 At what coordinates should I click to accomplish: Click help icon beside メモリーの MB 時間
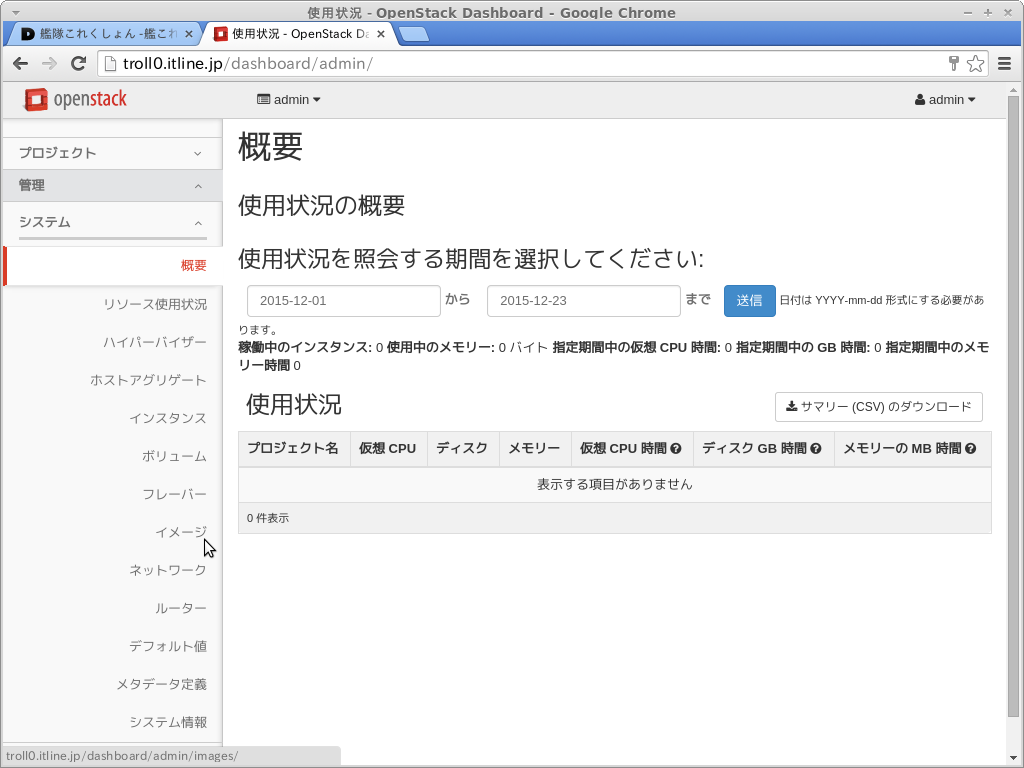pyautogui.click(x=971, y=449)
